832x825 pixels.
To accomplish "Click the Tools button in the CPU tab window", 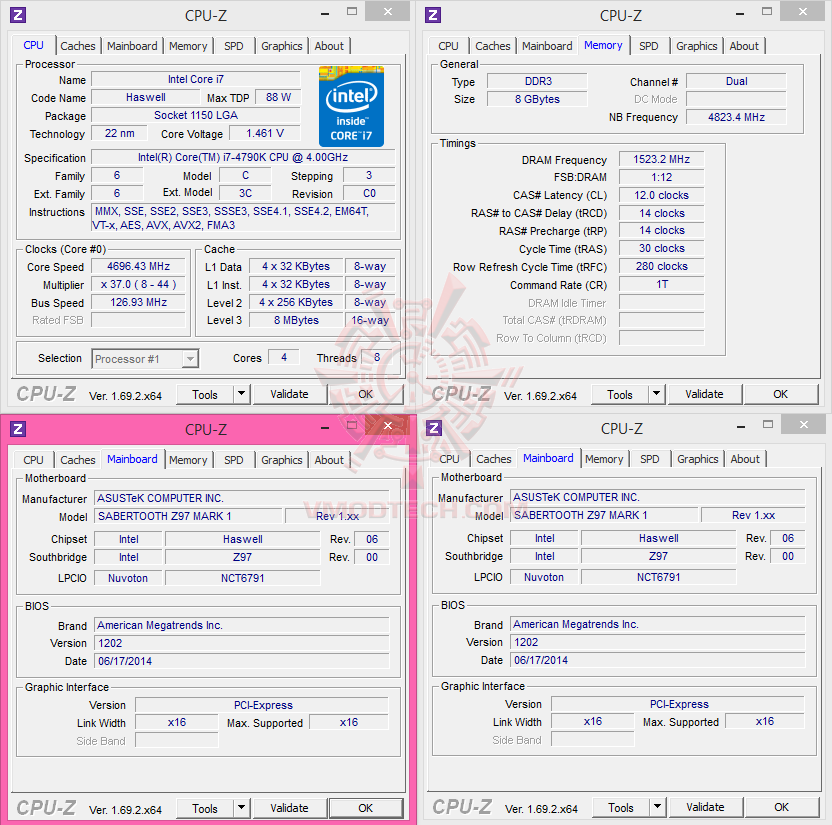I will coord(205,395).
